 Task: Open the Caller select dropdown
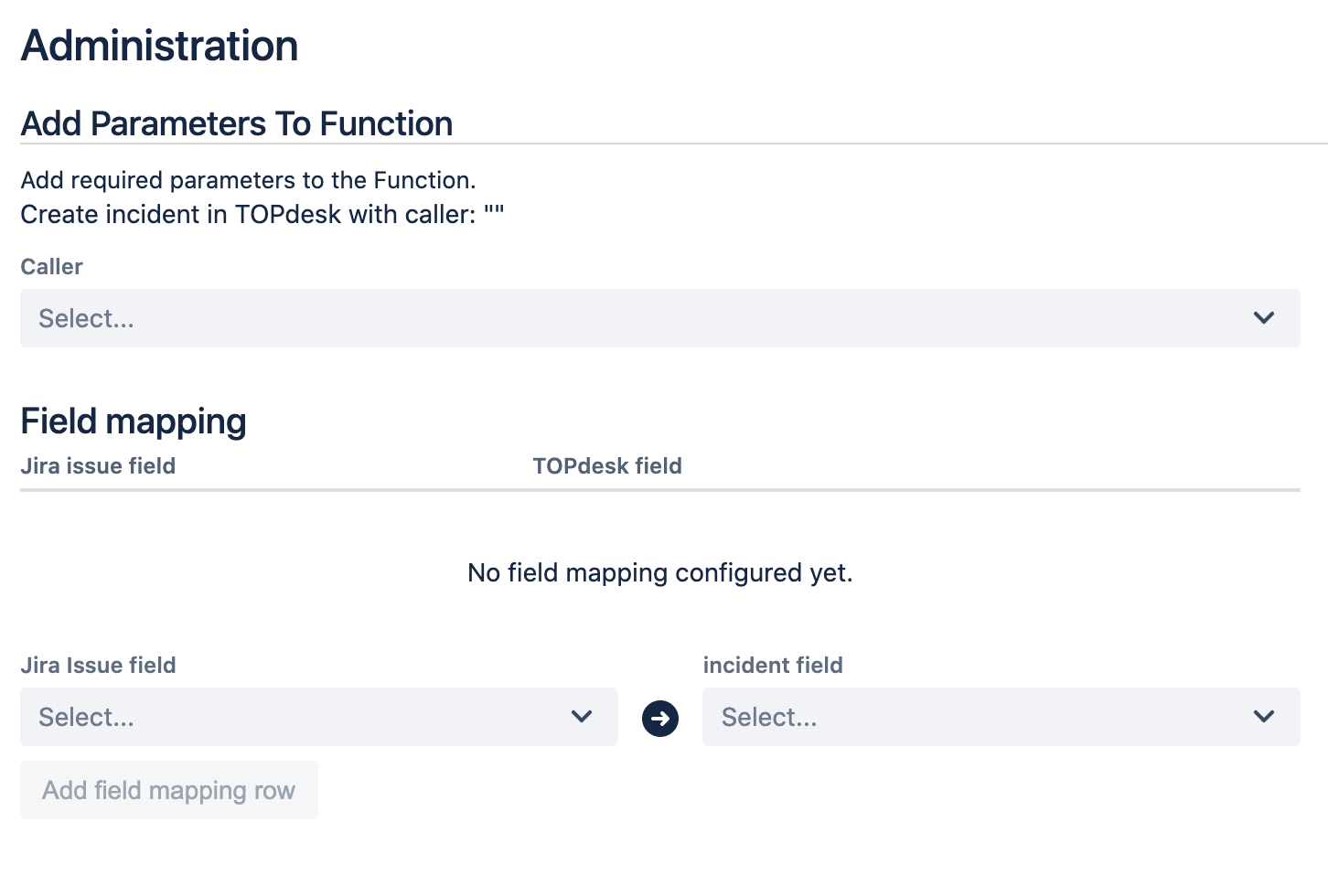640,318
